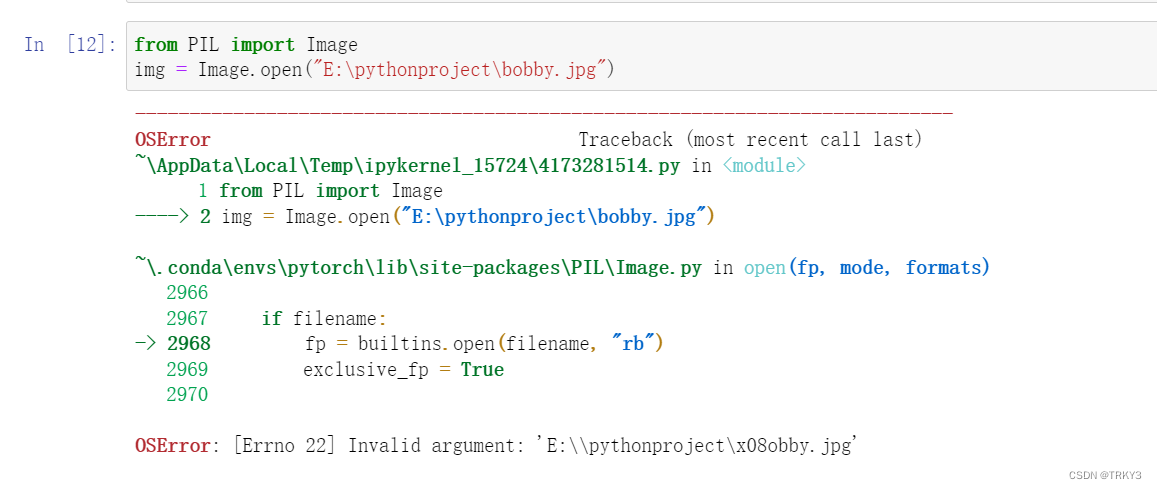Click line number 2966 in traceback
Screen dimensions: 1157x489
pos(187,294)
